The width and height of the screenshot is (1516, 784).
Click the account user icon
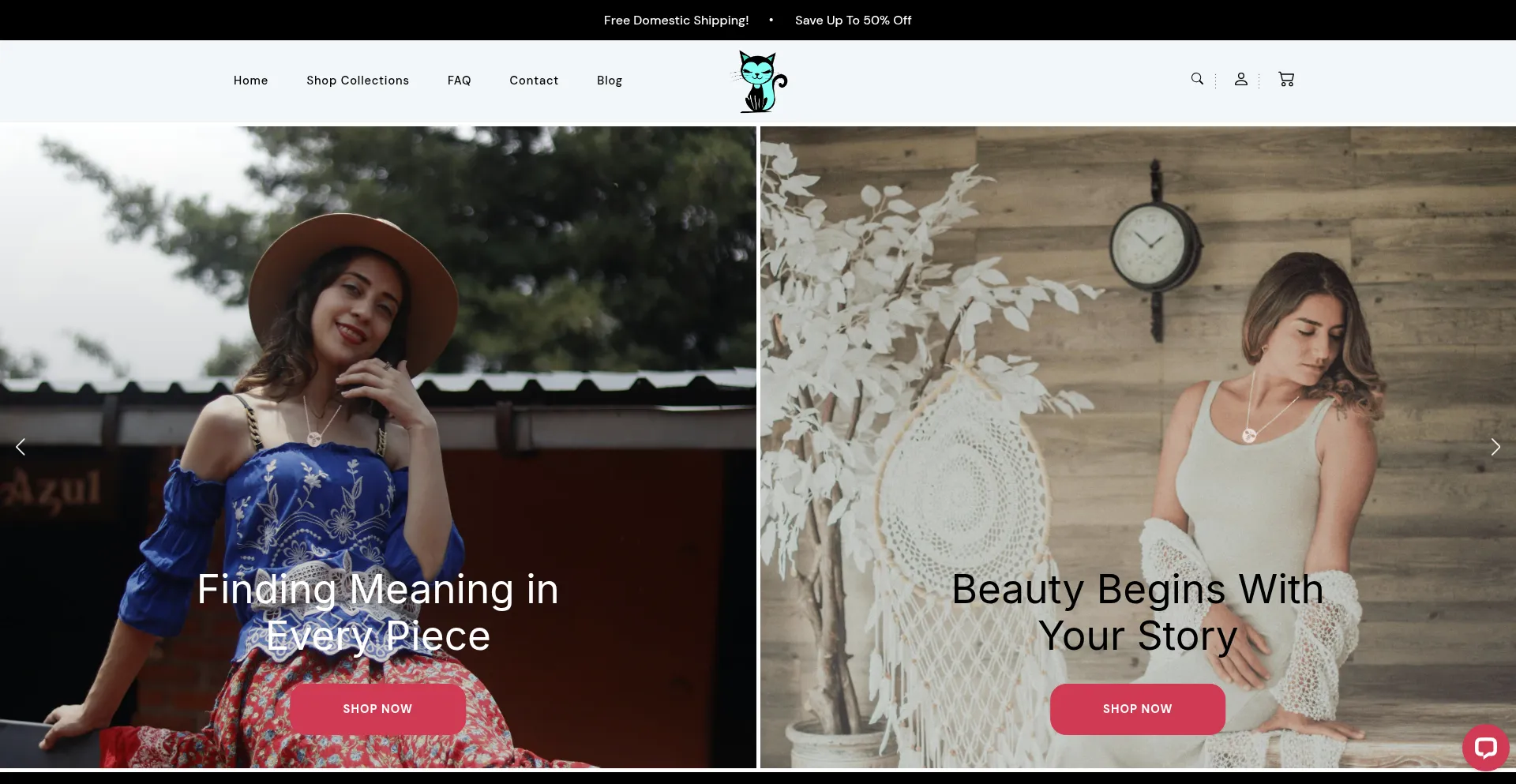1240,79
